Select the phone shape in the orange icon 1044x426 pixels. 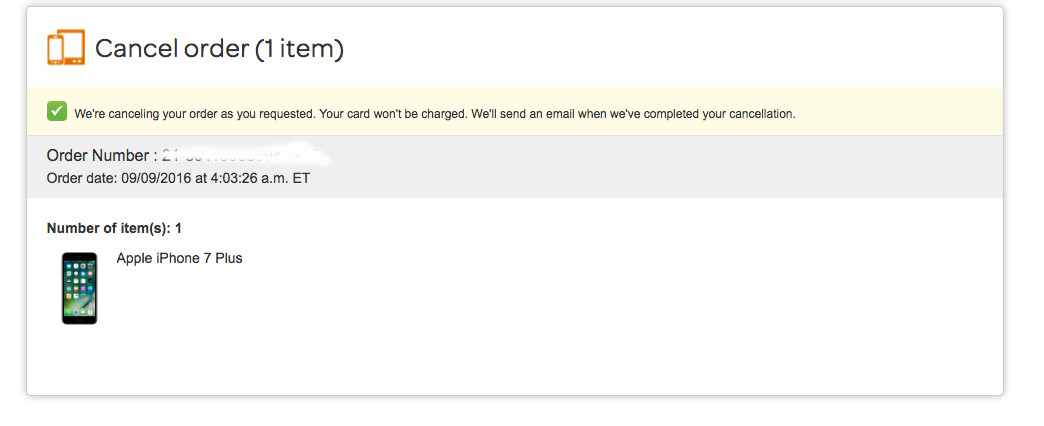[x=54, y=49]
